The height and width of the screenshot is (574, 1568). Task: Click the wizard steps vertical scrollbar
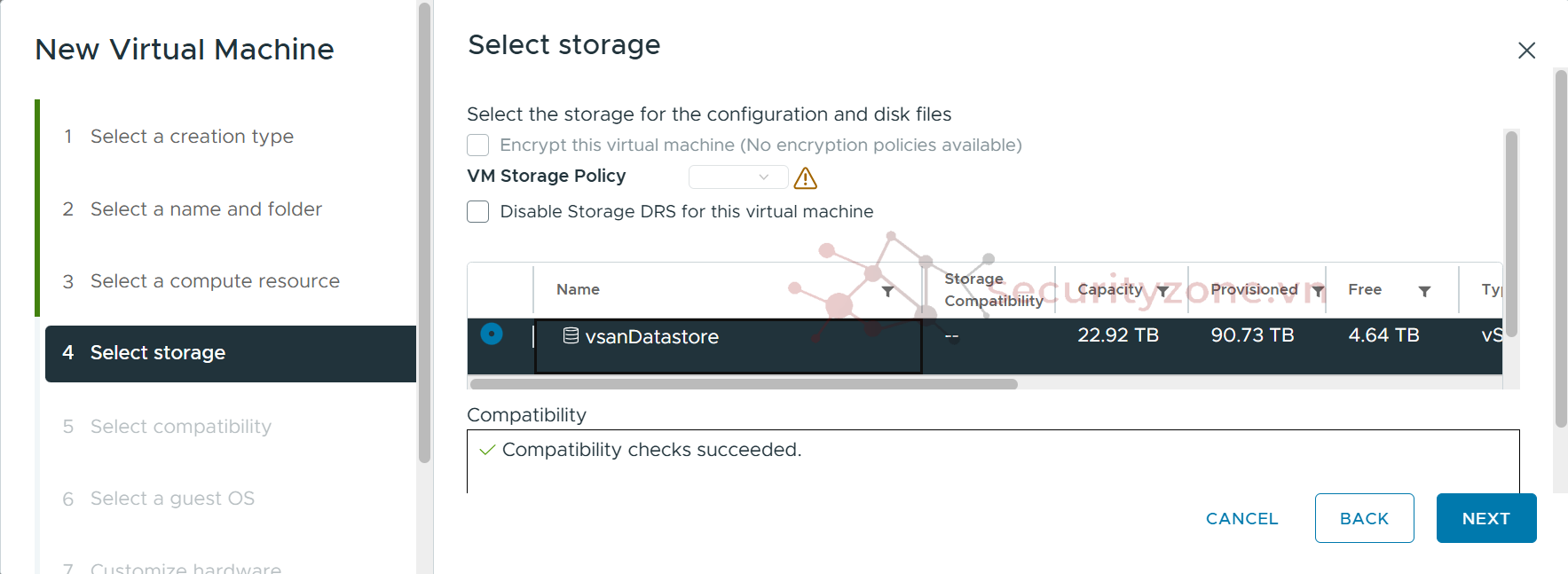[x=424, y=231]
